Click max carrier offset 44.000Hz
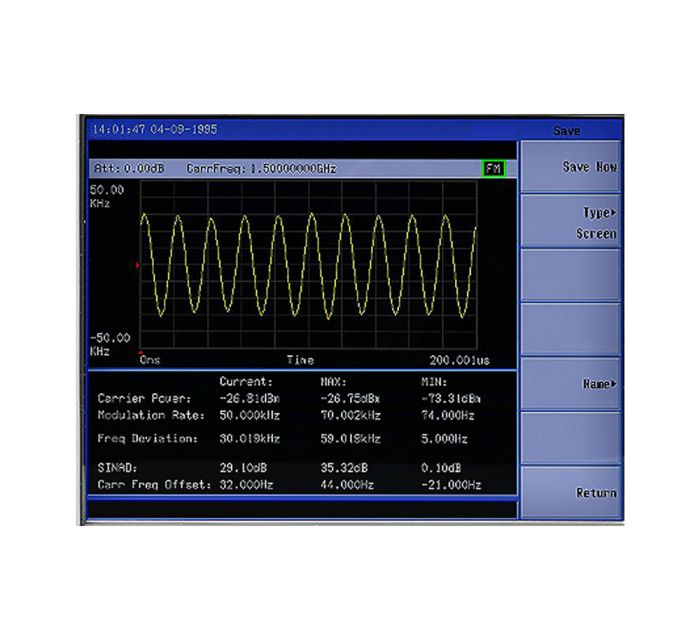This screenshot has height=640, width=700. (347, 485)
